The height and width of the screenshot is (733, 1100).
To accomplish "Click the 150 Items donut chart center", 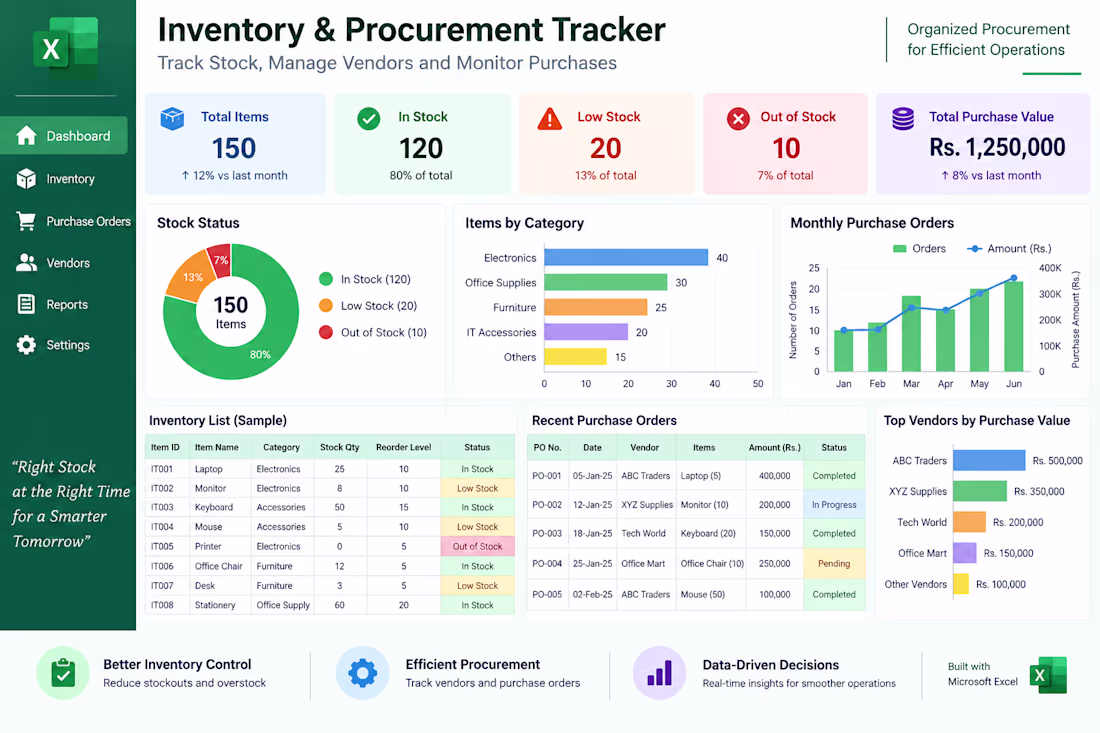I will [x=231, y=312].
